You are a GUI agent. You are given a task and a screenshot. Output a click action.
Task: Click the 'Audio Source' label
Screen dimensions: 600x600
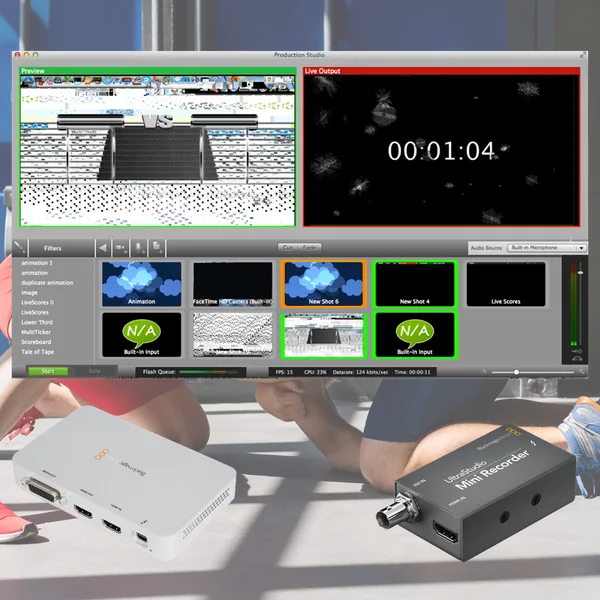coord(486,248)
